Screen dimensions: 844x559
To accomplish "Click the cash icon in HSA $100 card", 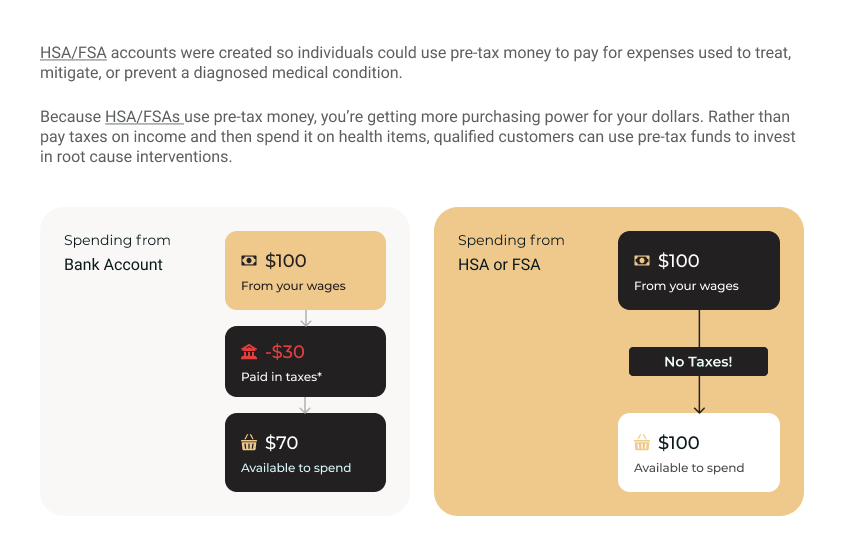I will coord(642,261).
